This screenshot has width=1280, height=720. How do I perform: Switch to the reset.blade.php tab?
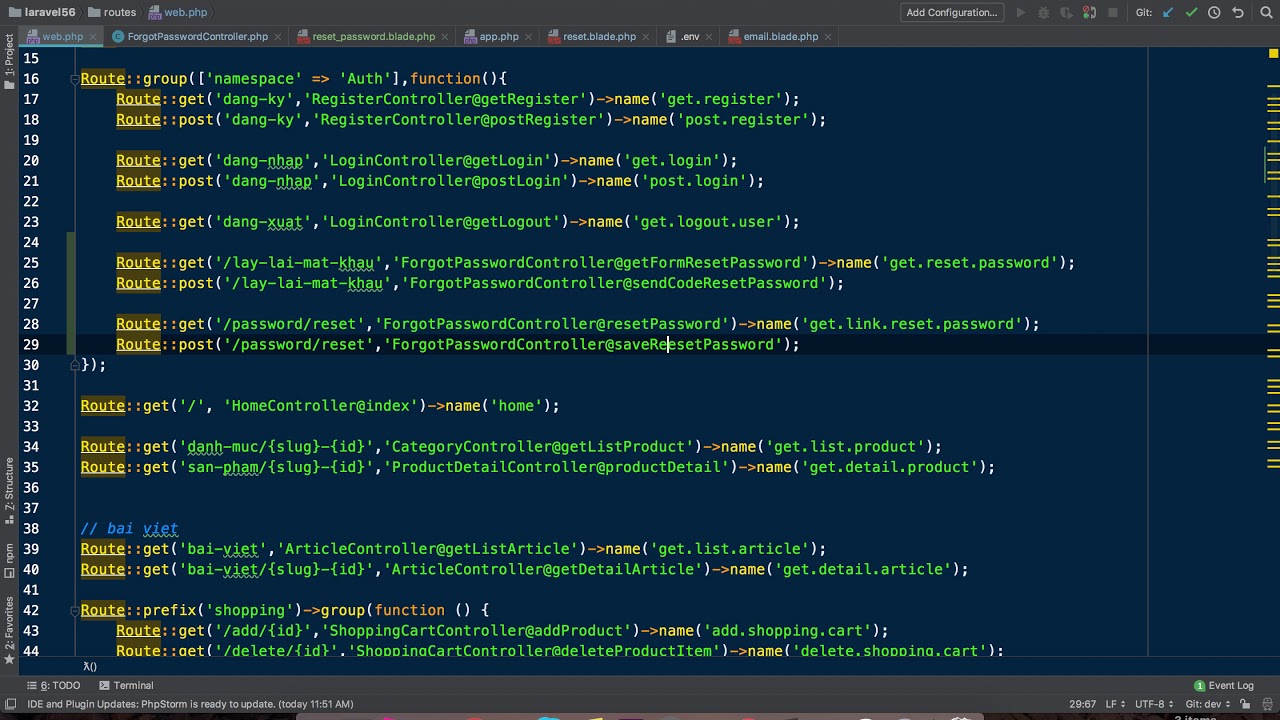click(x=599, y=37)
